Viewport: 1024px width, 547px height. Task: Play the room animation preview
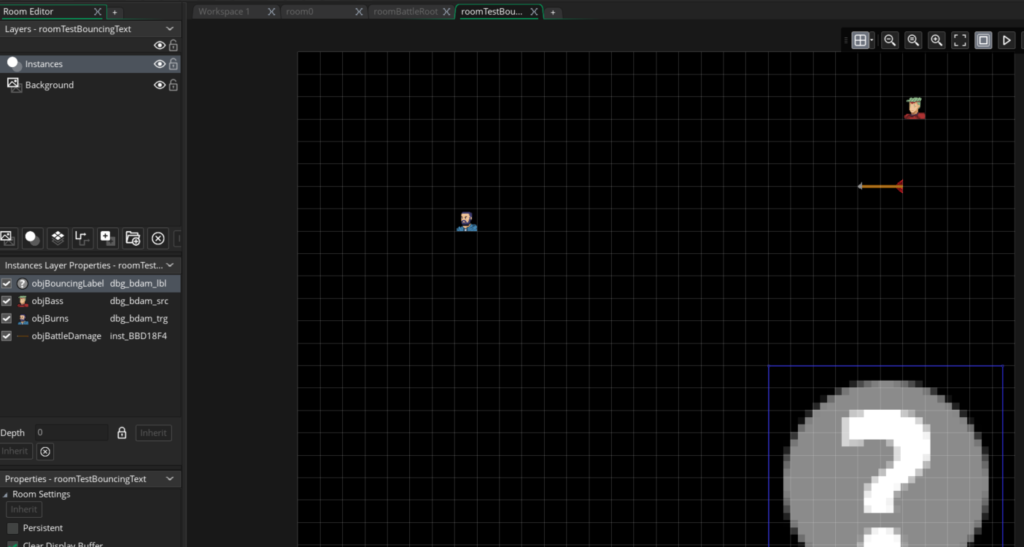[x=1006, y=40]
